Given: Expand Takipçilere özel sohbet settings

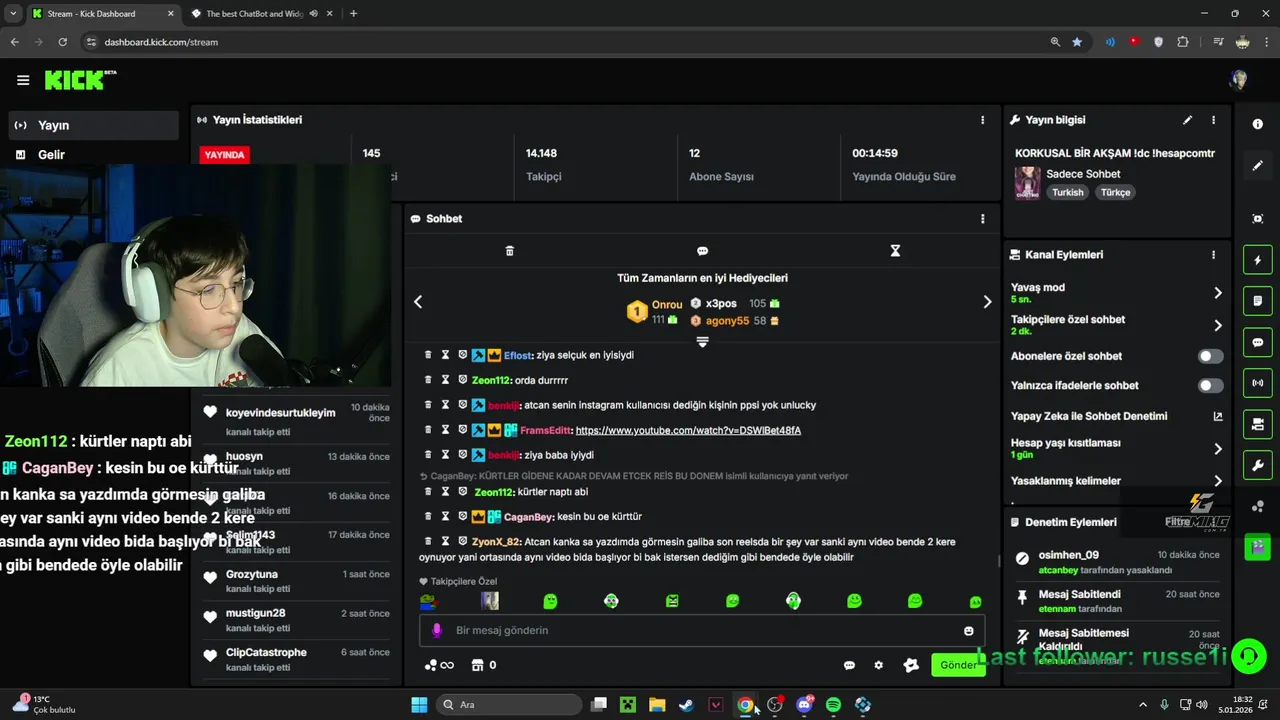Looking at the screenshot, I should pos(1116,325).
